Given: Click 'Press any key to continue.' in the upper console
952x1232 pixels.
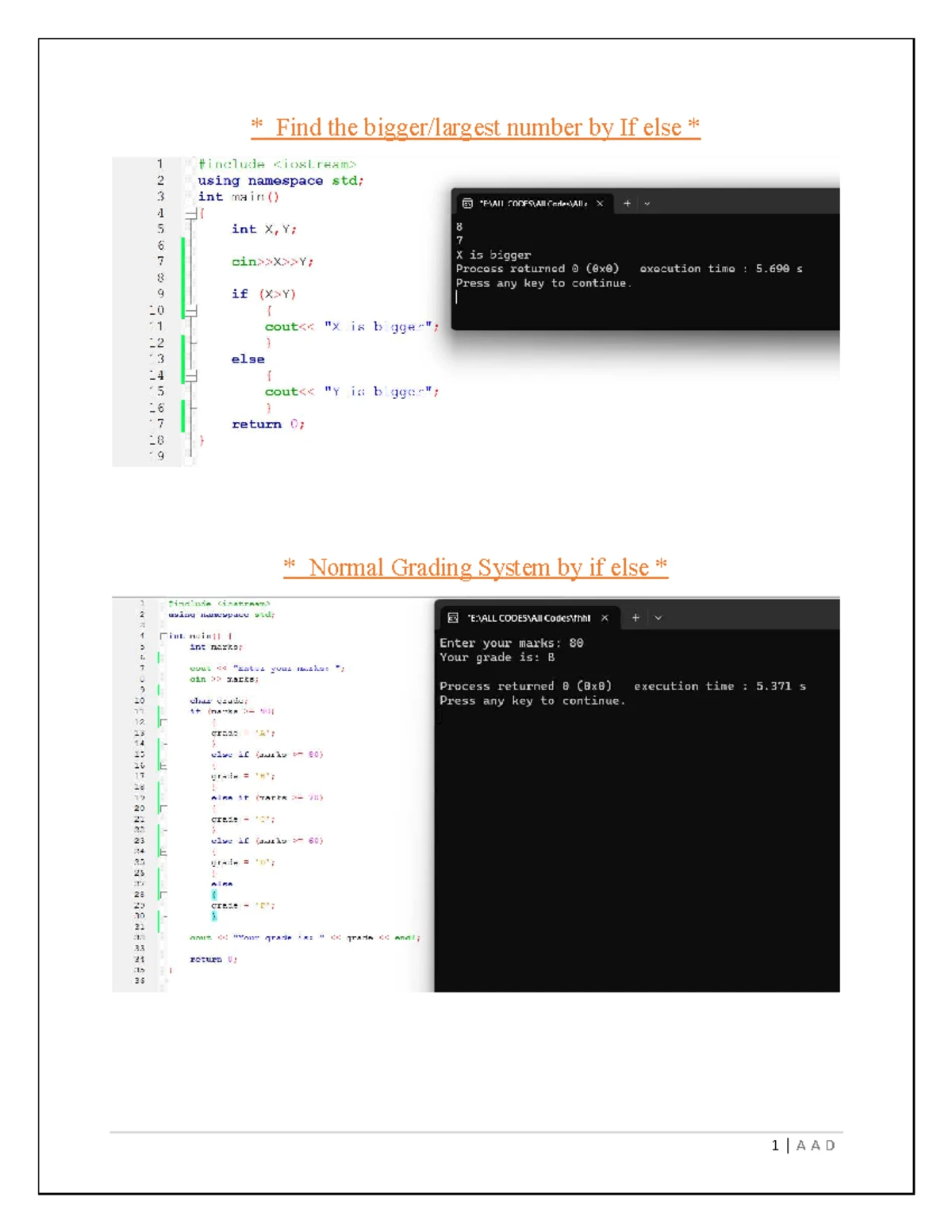Looking at the screenshot, I should pos(543,283).
